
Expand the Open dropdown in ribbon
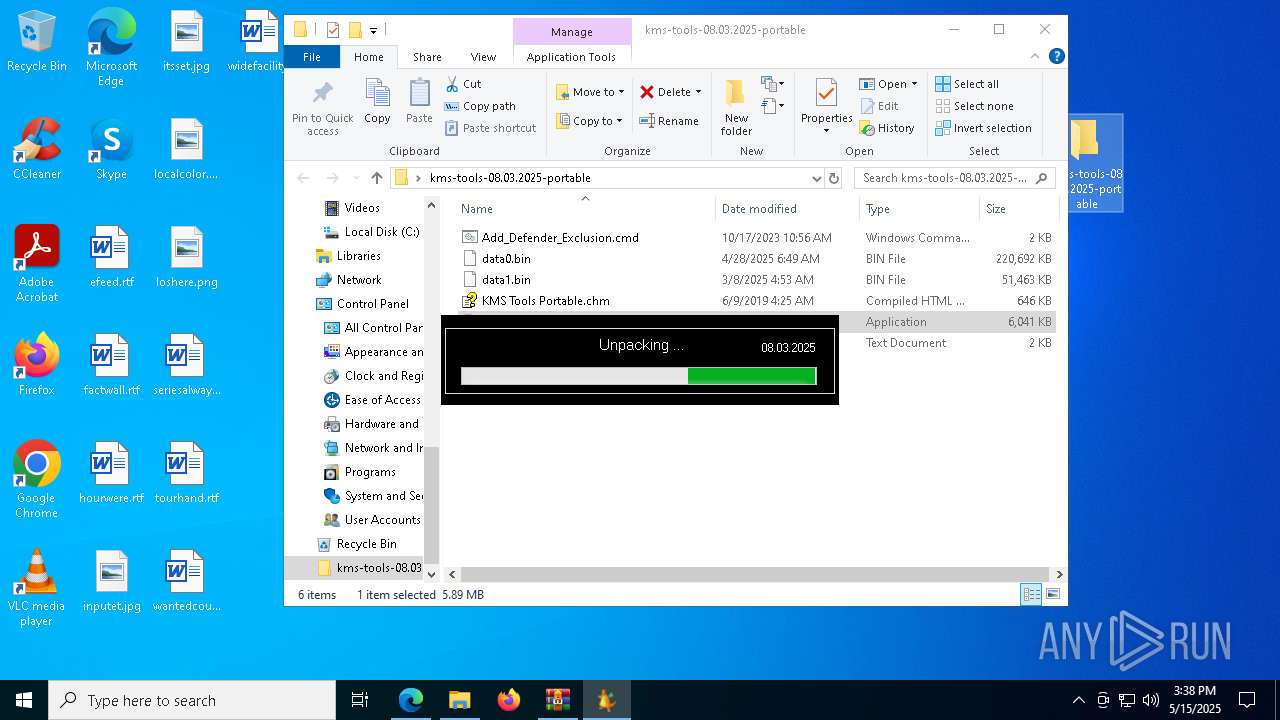pyautogui.click(x=914, y=84)
